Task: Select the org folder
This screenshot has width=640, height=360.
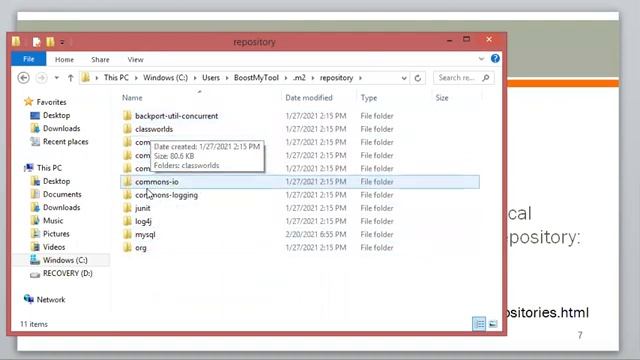Action: [141, 248]
